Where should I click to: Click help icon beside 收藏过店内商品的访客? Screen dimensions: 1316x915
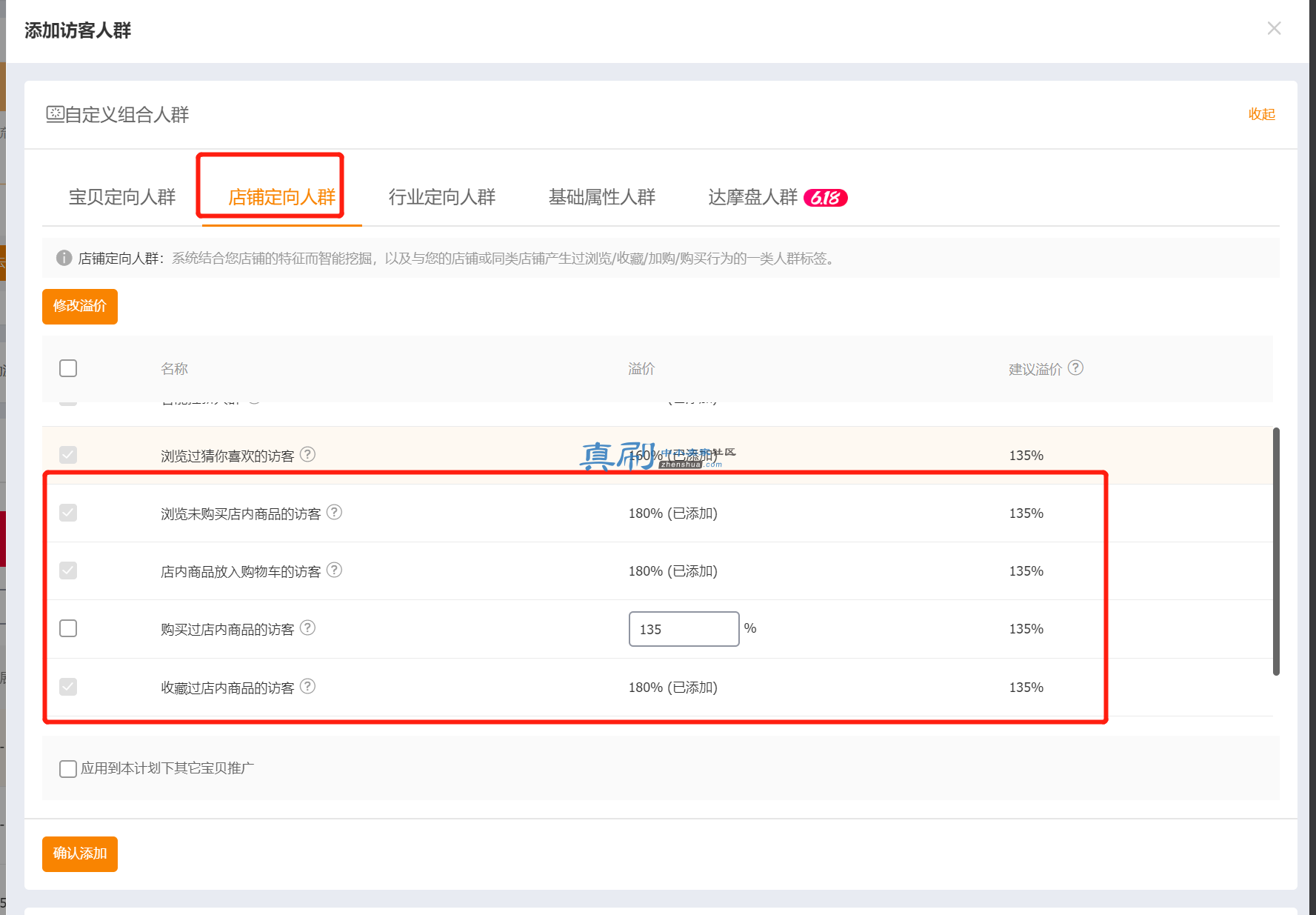(308, 686)
